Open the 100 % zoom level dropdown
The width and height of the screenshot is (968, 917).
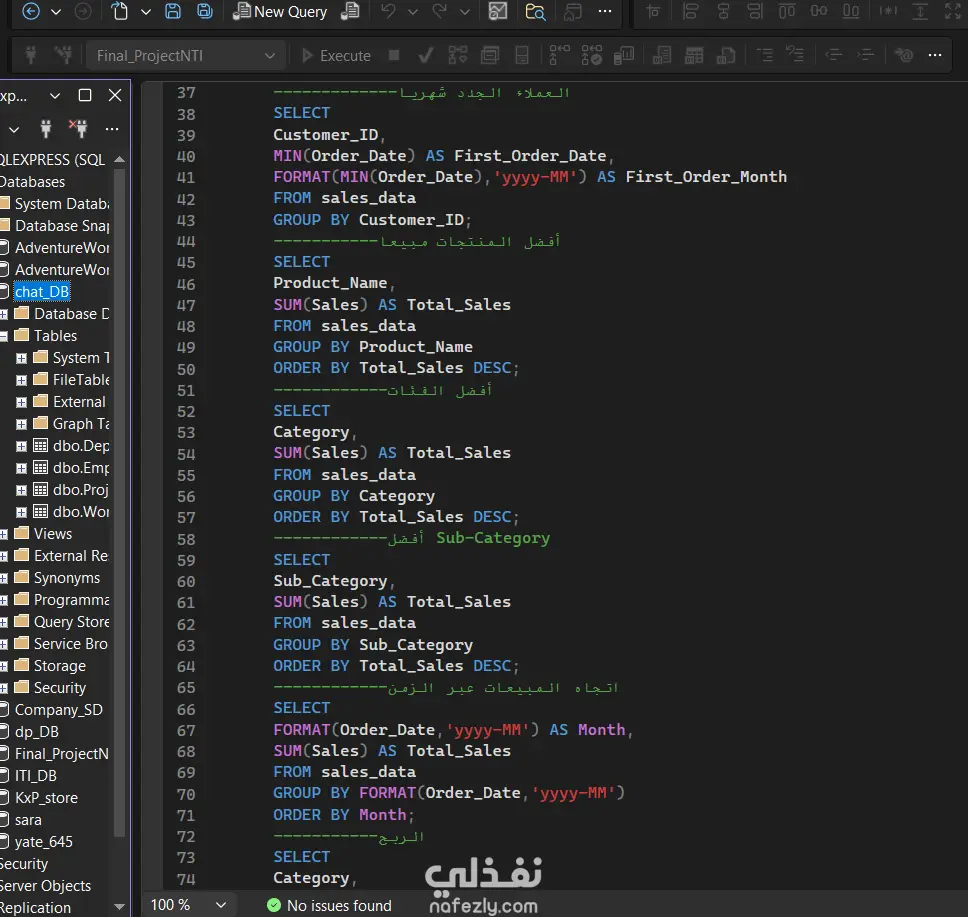point(220,905)
